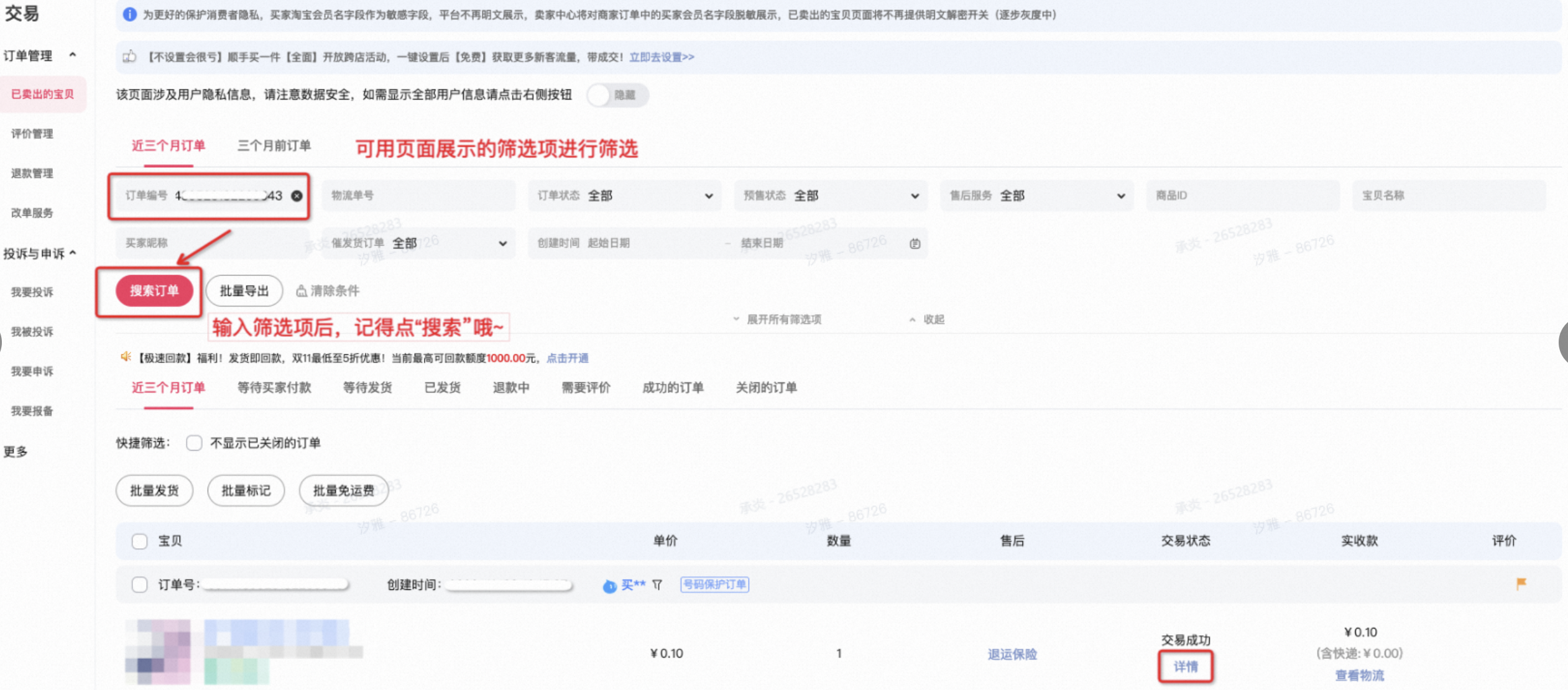This screenshot has height=690, width=1568.
Task: Click the thumbs-up icon in the promotion banner
Action: (129, 57)
